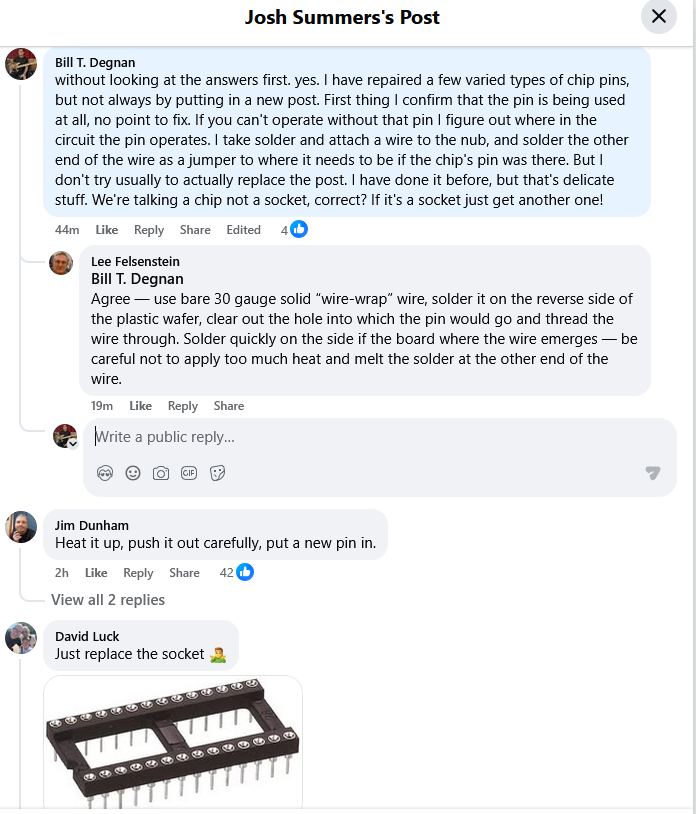This screenshot has height=814, width=696.
Task: Click the send reply arrow icon
Action: pyautogui.click(x=653, y=473)
